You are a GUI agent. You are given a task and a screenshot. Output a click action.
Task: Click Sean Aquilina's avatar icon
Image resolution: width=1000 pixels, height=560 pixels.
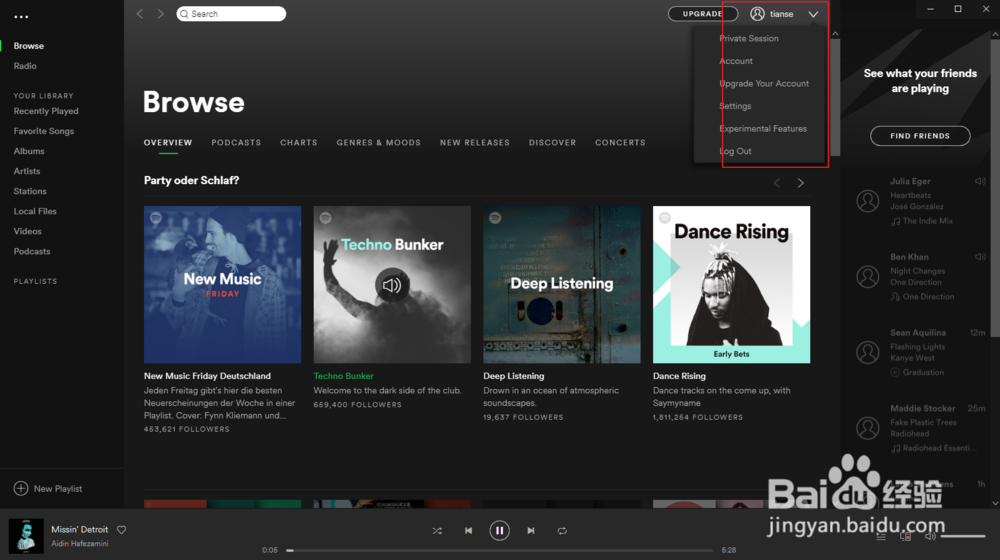click(x=867, y=352)
